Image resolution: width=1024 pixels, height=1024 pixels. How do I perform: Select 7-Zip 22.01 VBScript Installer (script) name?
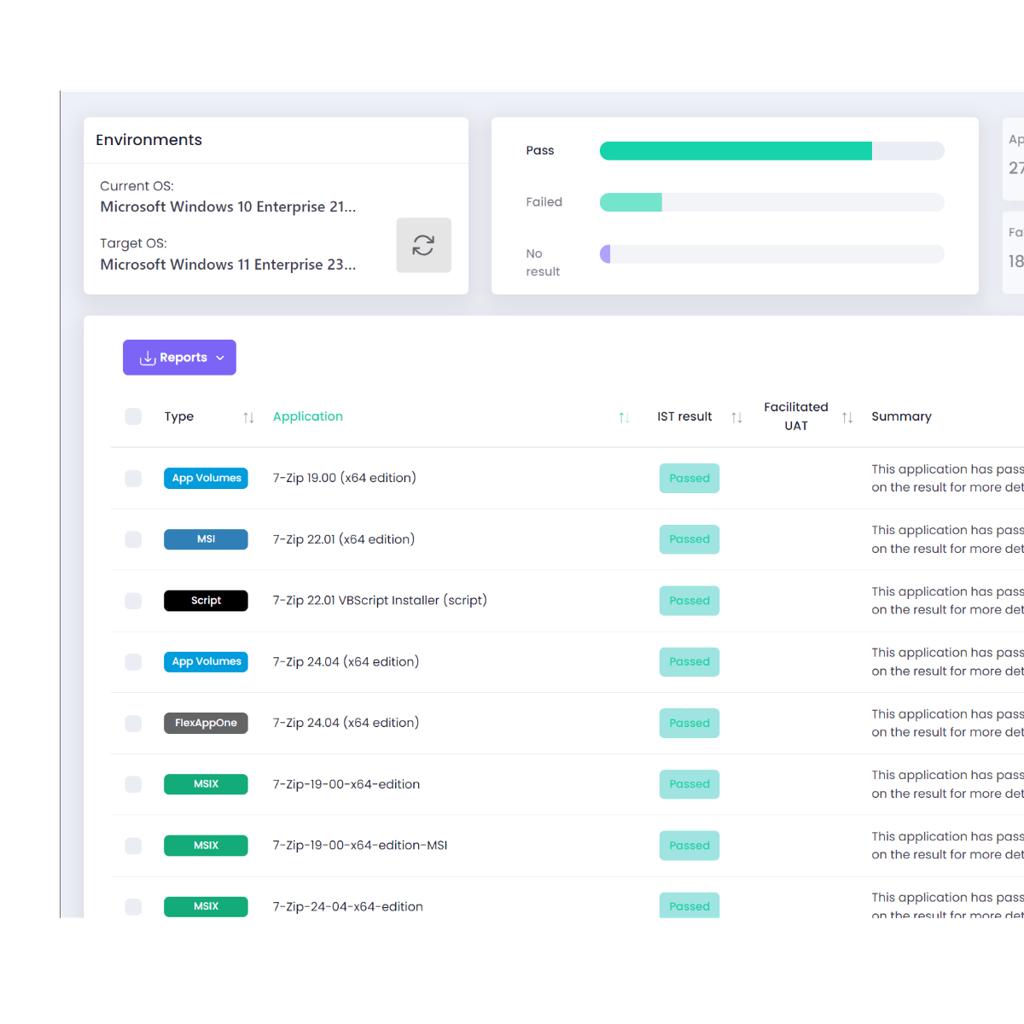(379, 600)
